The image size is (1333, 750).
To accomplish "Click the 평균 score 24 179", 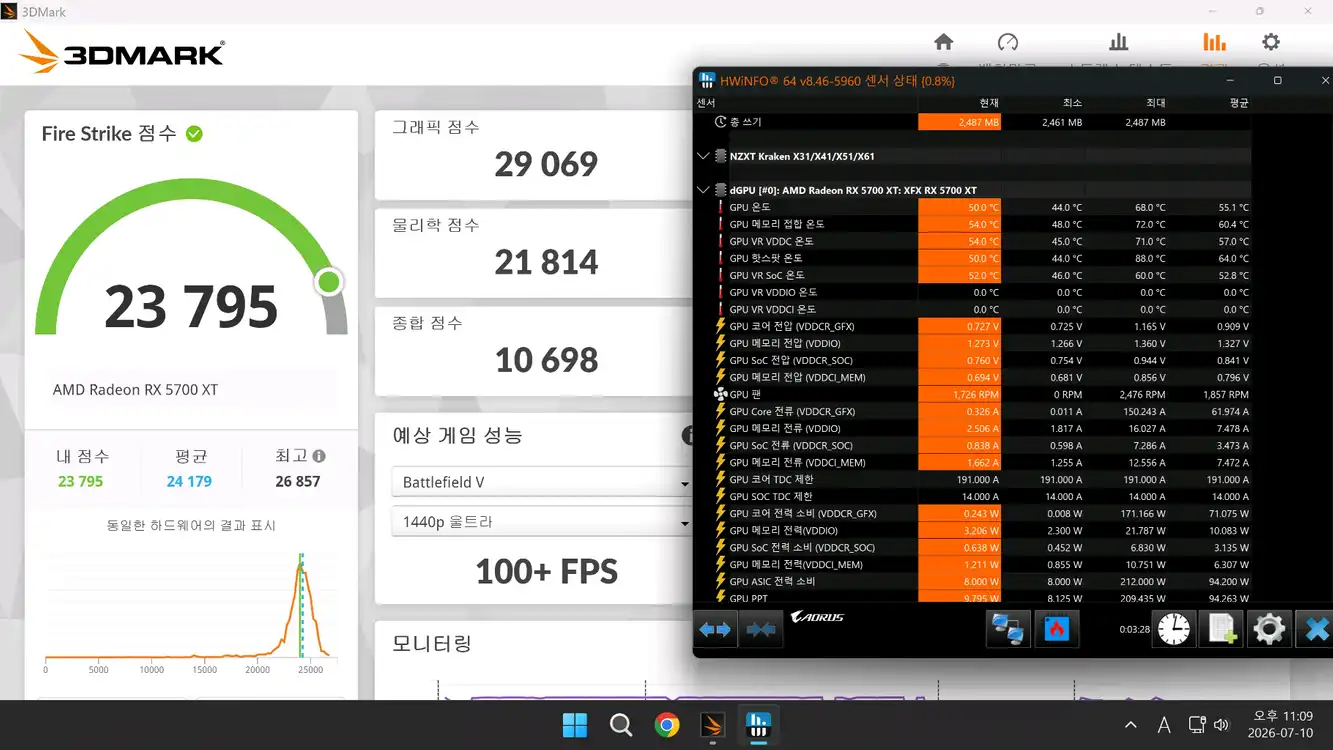I will 189,482.
